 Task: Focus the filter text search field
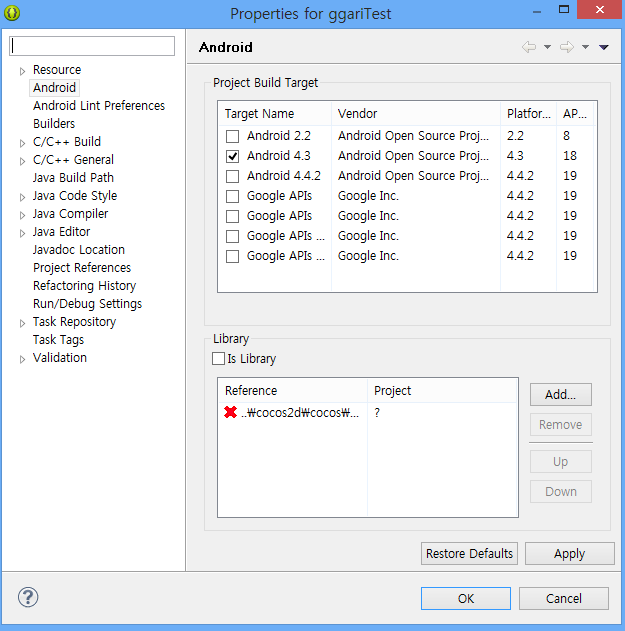click(92, 46)
